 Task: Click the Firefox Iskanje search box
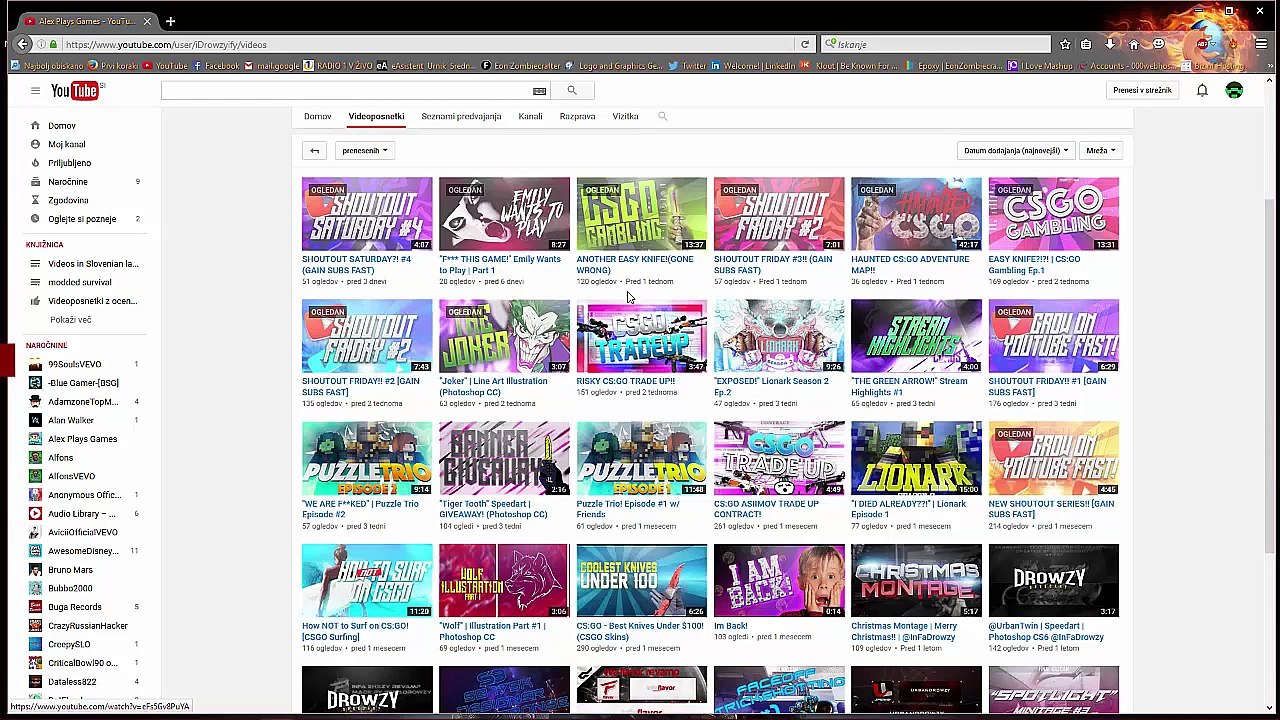coord(940,45)
